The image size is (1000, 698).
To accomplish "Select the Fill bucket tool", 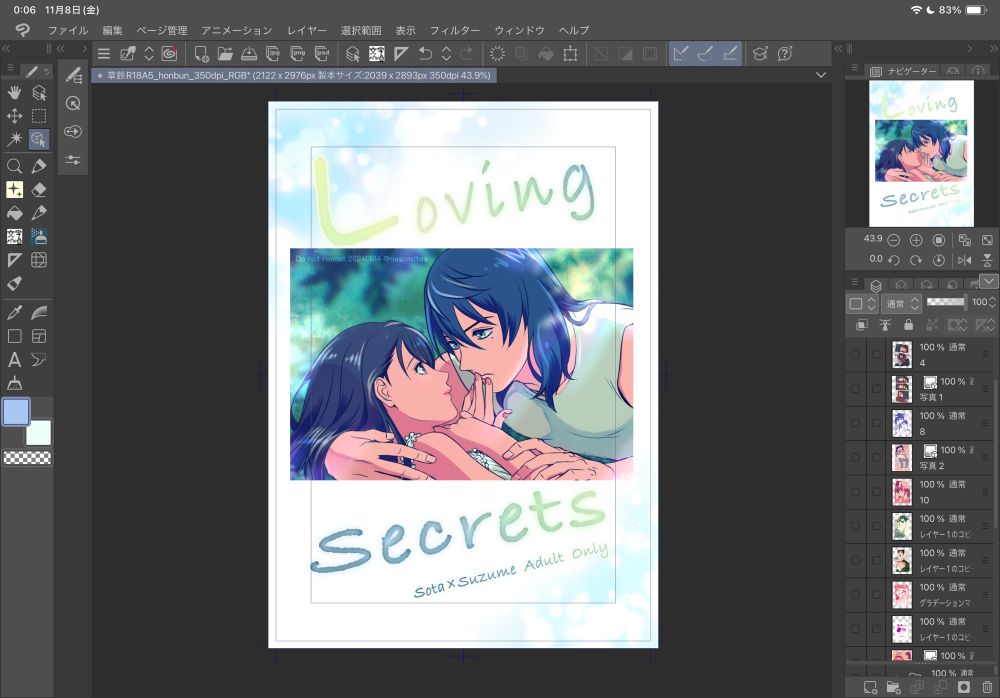I will coord(14,213).
